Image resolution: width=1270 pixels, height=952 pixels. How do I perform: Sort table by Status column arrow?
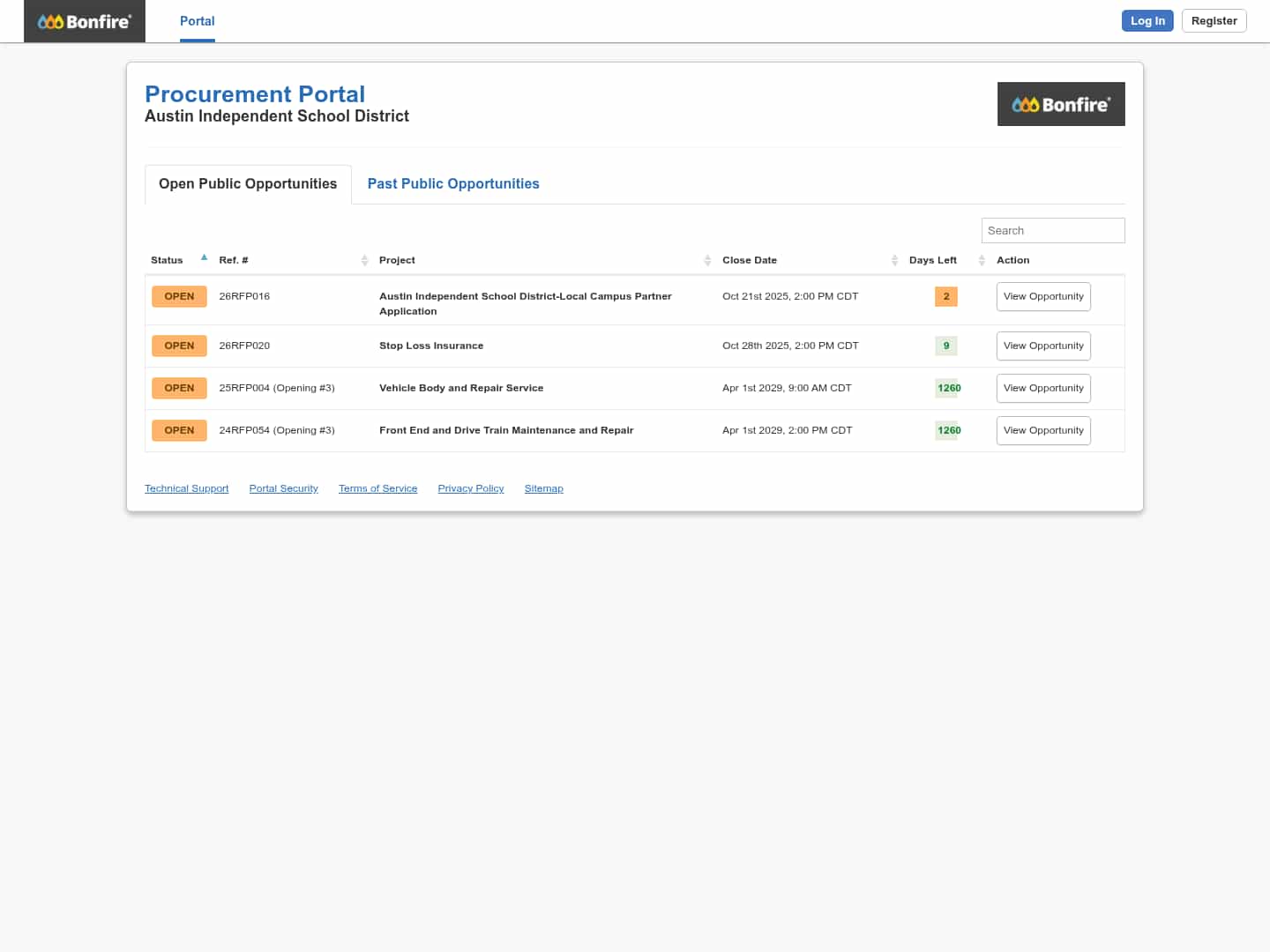pos(204,258)
